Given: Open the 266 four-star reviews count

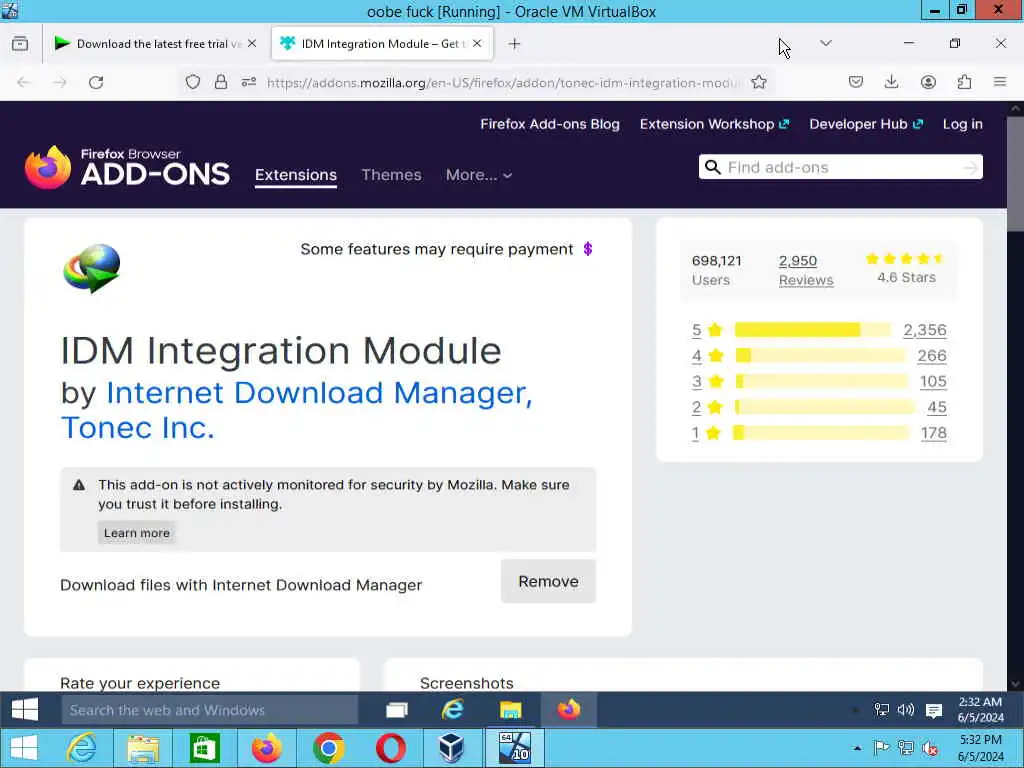Looking at the screenshot, I should click(932, 355).
